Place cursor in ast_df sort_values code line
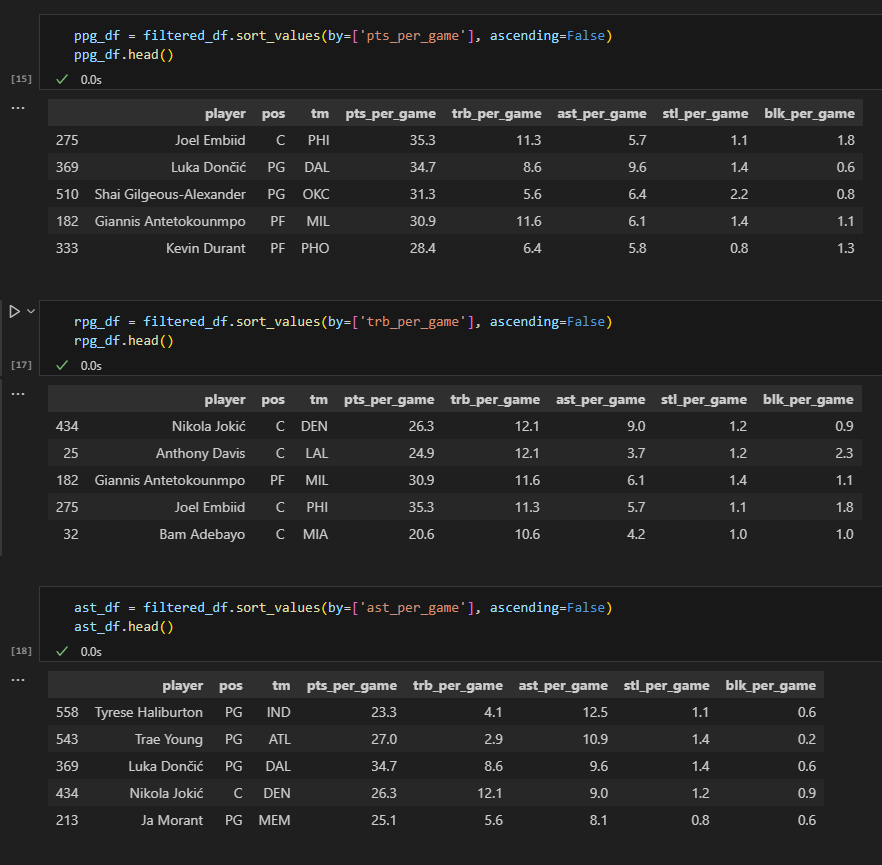 point(343,608)
